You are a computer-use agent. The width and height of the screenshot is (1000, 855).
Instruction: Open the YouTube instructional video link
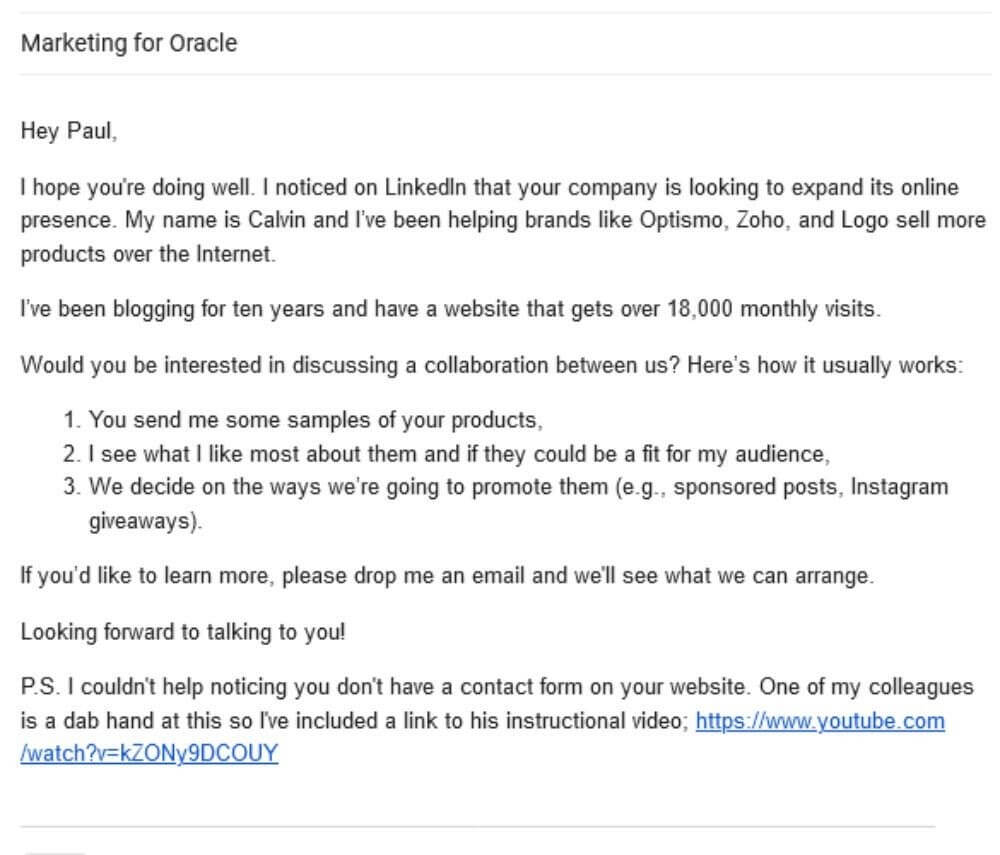pyautogui.click(x=819, y=721)
